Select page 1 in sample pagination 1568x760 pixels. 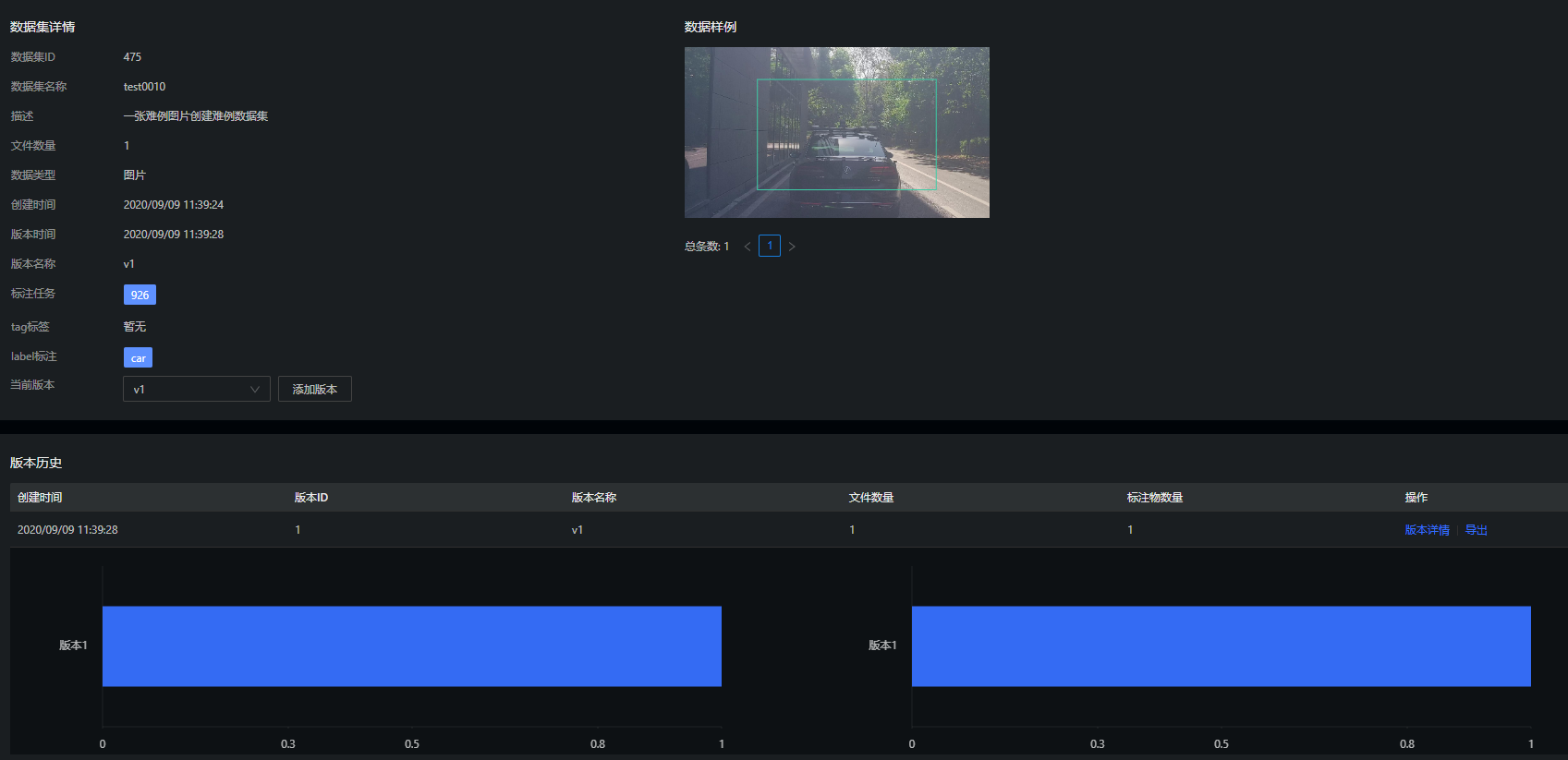coord(770,246)
